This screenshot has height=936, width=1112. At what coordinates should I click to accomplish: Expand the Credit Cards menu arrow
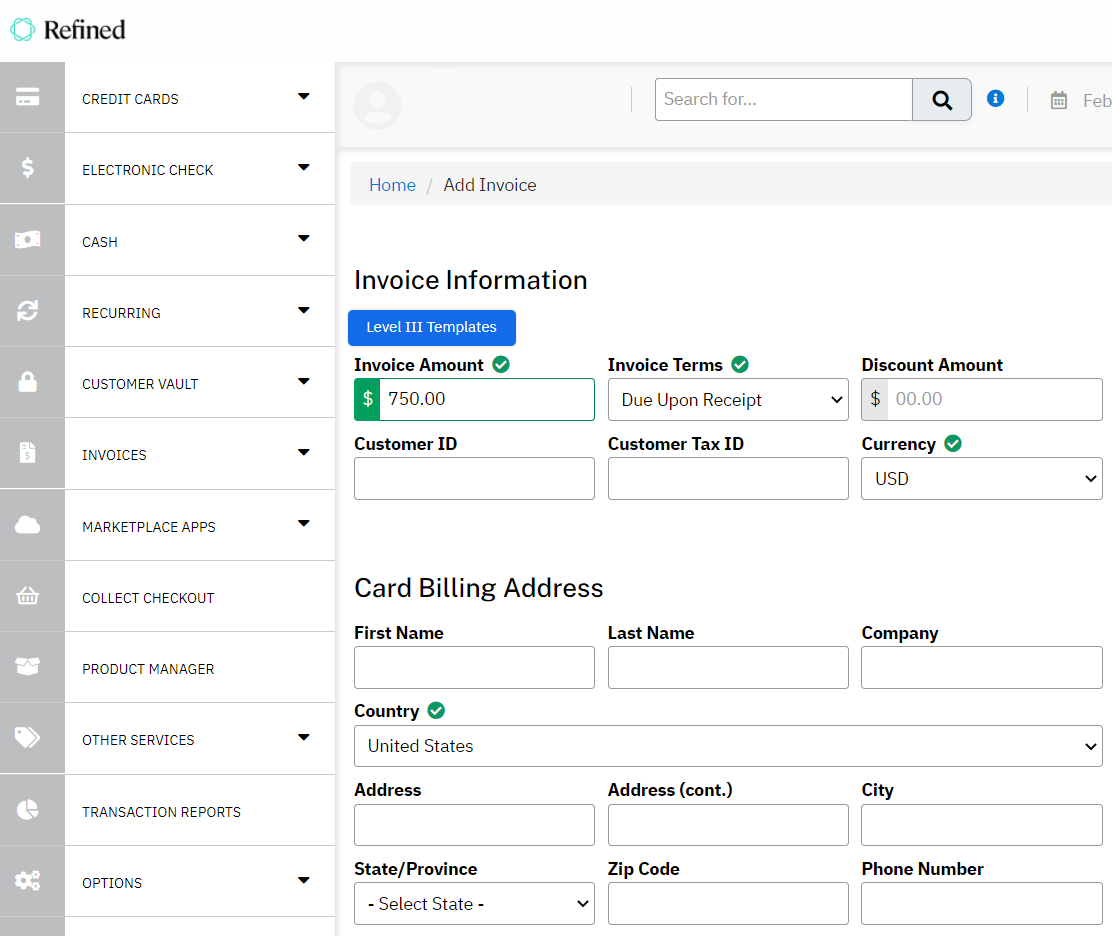[304, 96]
